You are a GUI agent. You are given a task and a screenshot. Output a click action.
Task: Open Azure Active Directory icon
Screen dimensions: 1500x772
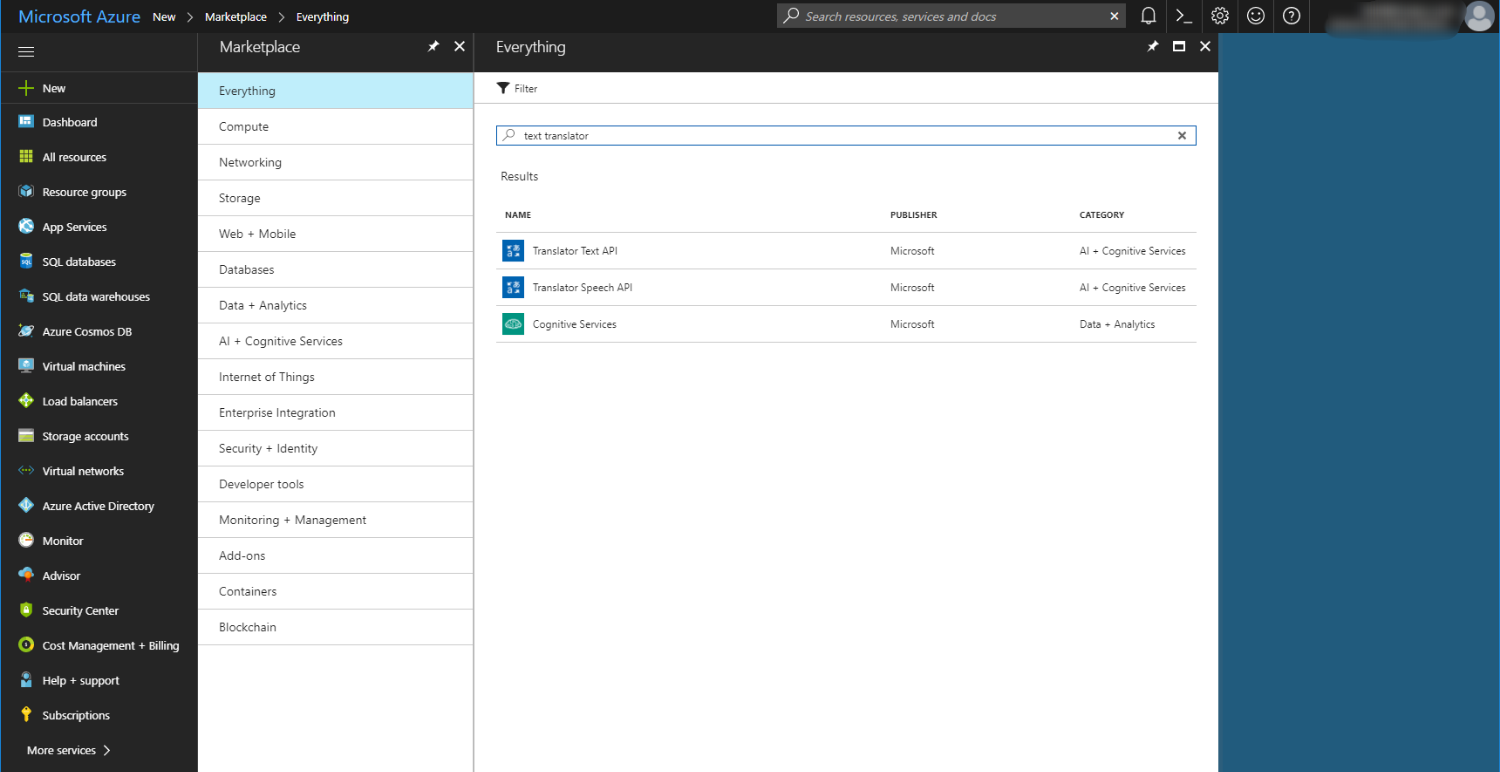[26, 506]
